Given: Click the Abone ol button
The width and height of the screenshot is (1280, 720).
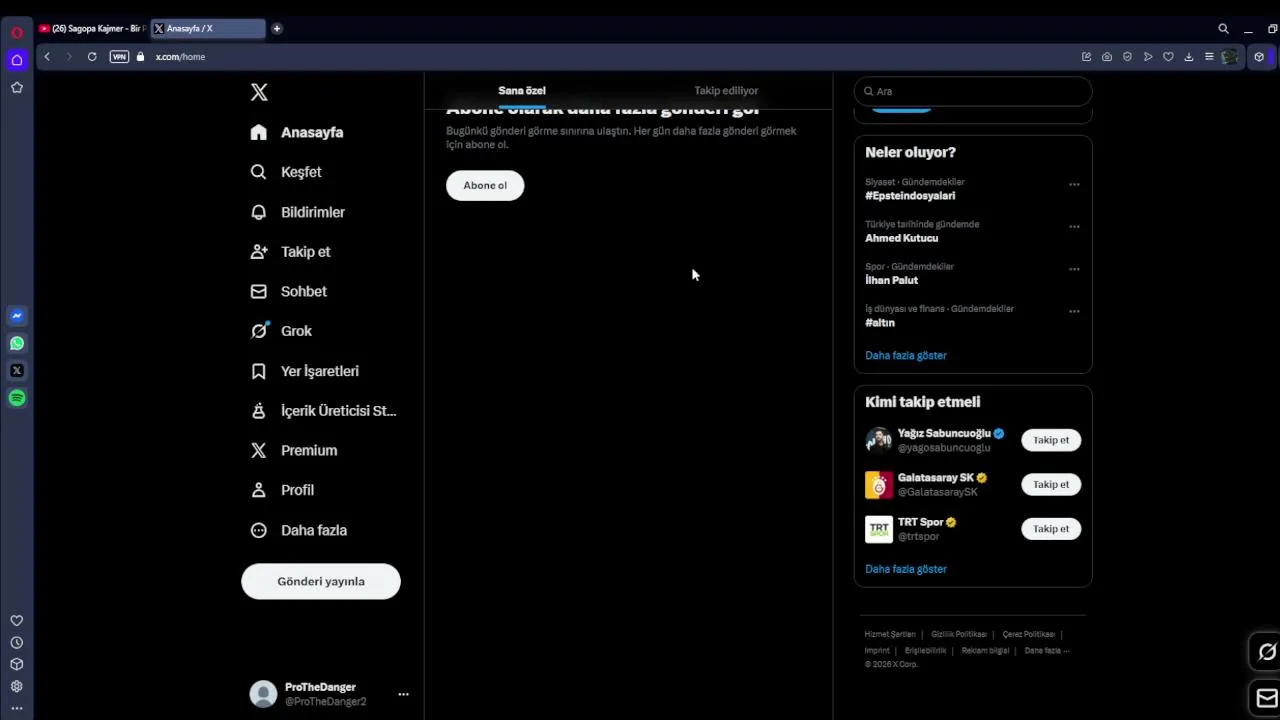Looking at the screenshot, I should click(x=485, y=185).
